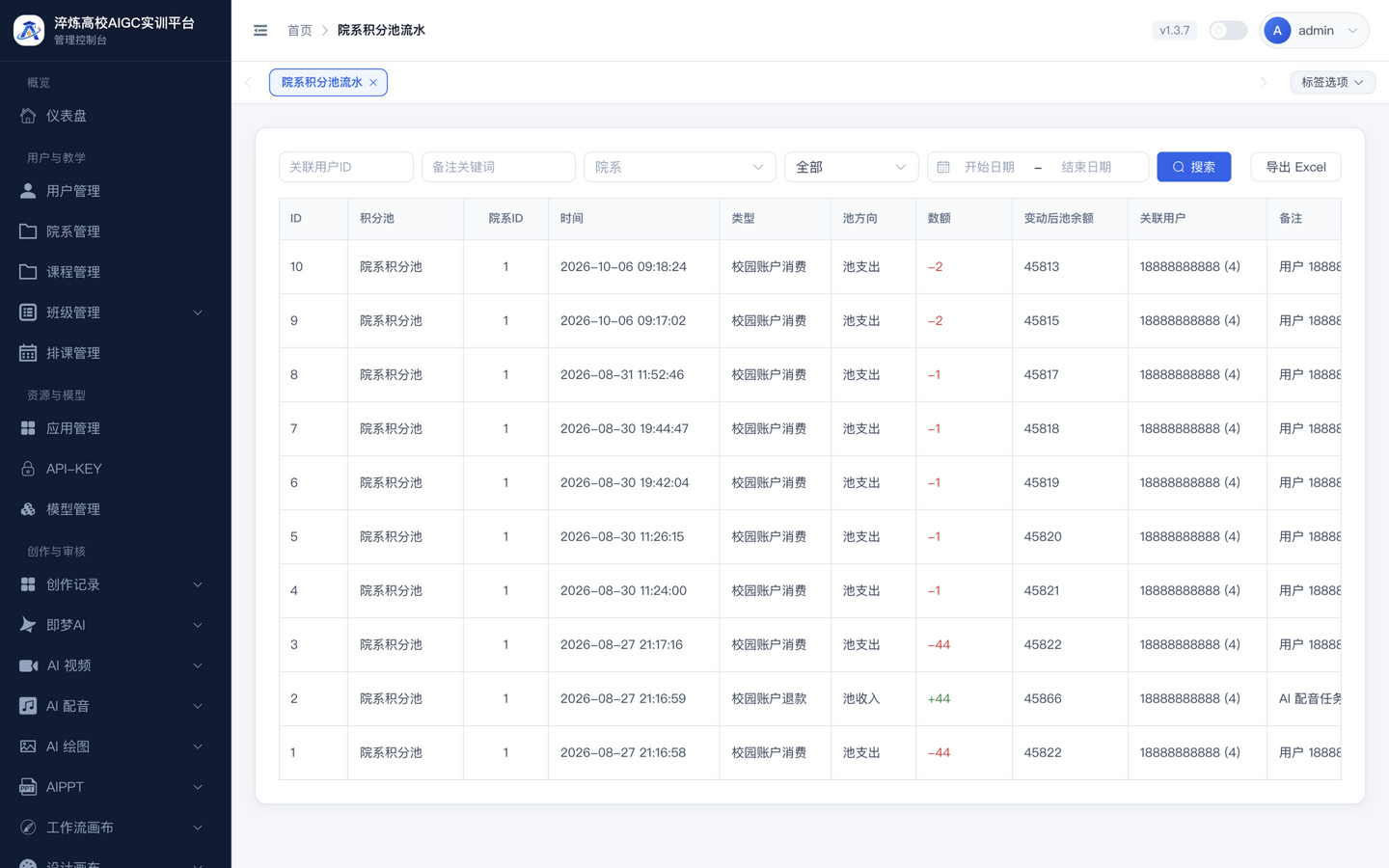Click the 导出 Excel button
Screen dimensions: 1389x868
(x=1295, y=167)
